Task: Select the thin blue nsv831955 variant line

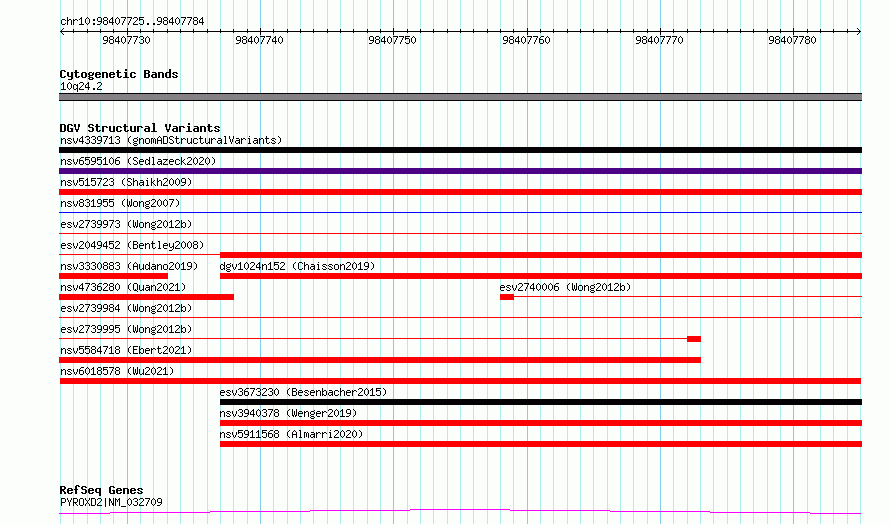Action: click(460, 212)
